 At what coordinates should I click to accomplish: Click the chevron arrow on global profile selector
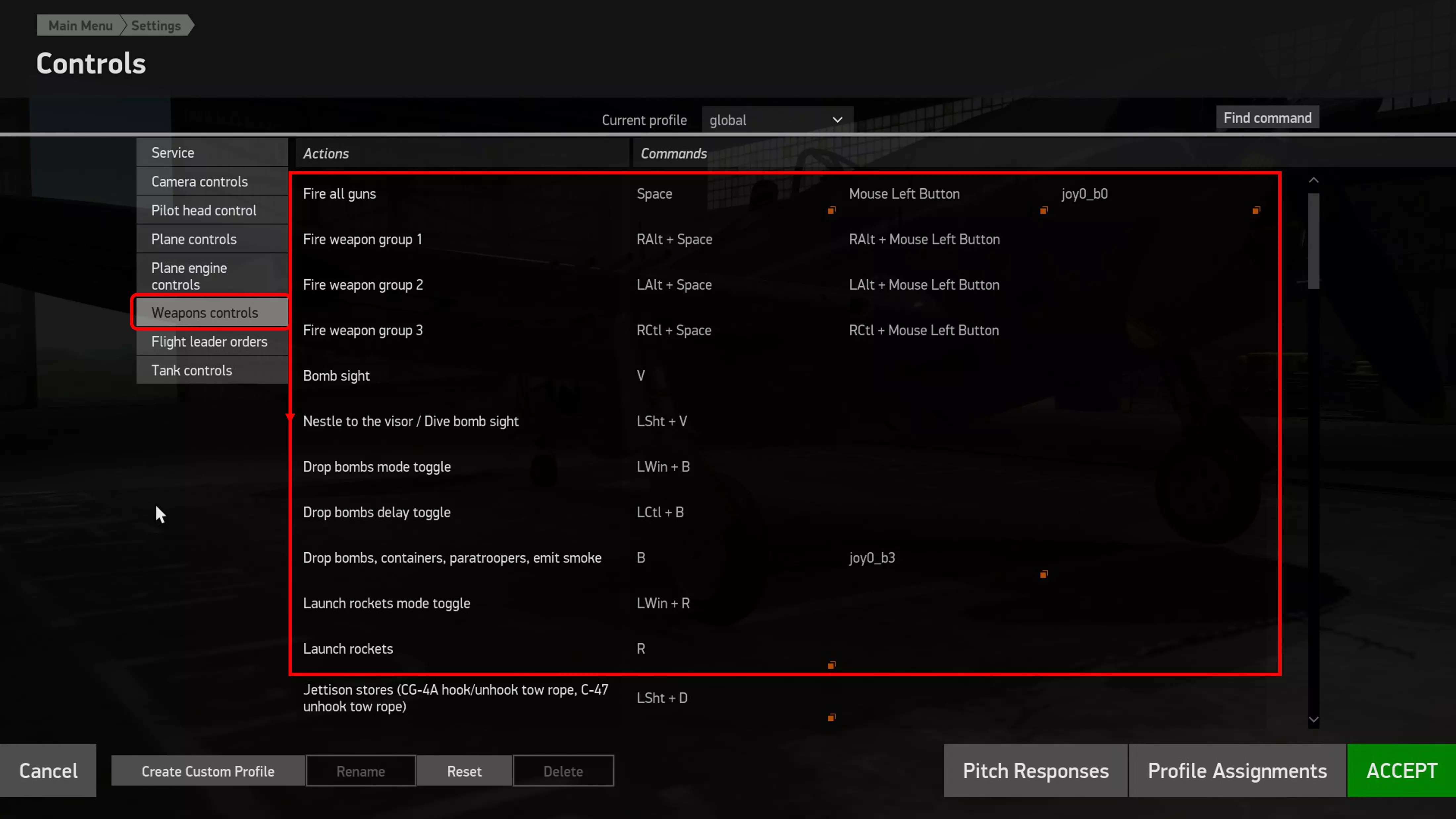pos(837,120)
